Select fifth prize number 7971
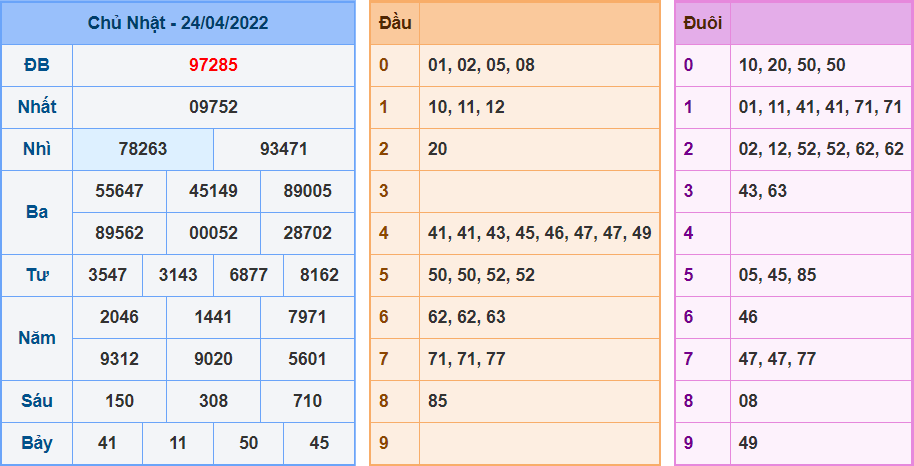This screenshot has height=466, width=914. (307, 317)
